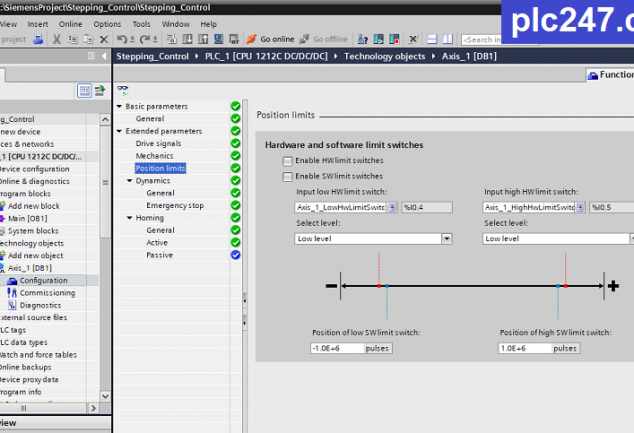Click high SW limit position field 1.0E+6
634x433 pixels.
pyautogui.click(x=525, y=348)
